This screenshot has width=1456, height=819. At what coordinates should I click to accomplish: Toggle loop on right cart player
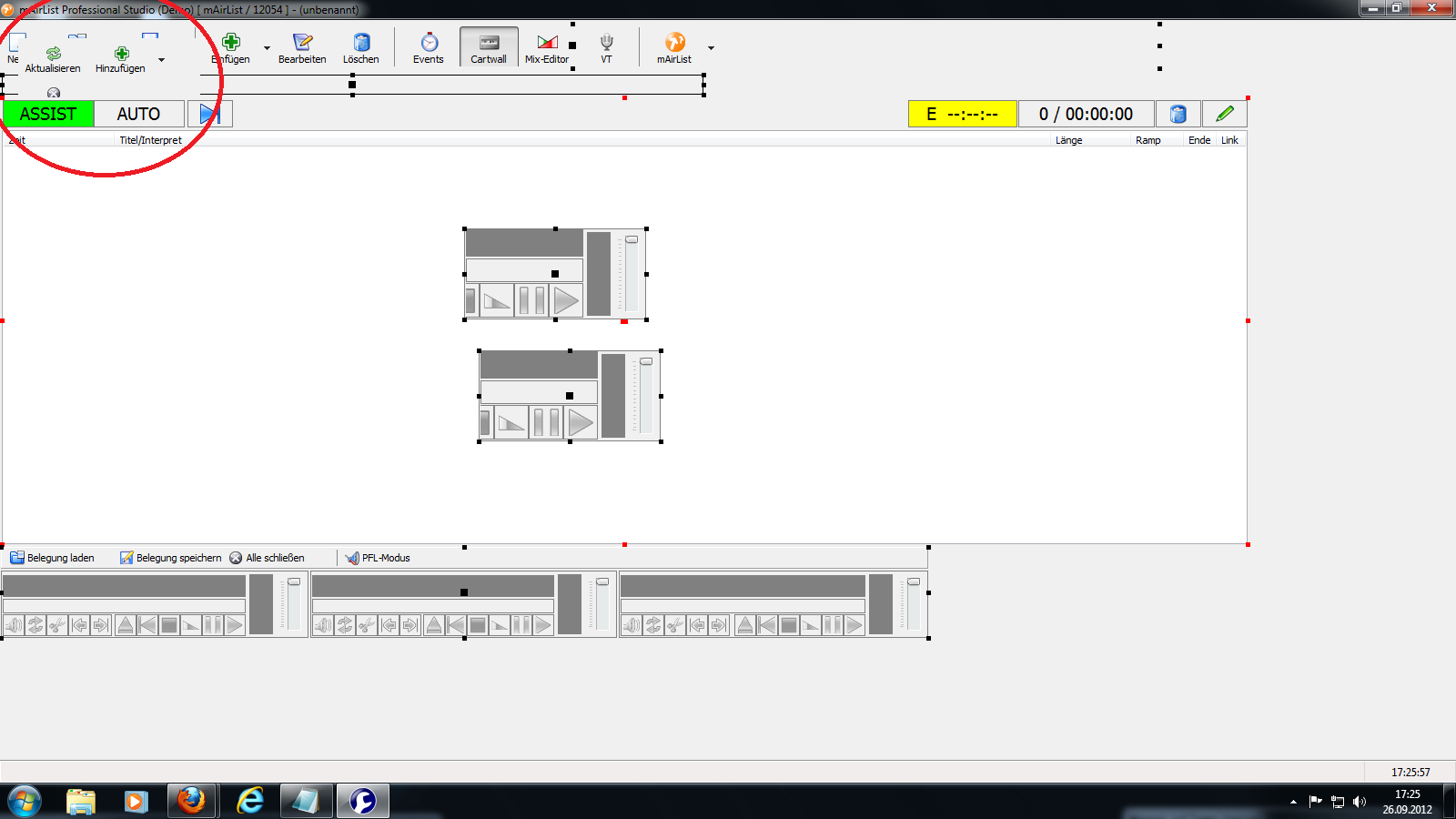pyautogui.click(x=653, y=625)
